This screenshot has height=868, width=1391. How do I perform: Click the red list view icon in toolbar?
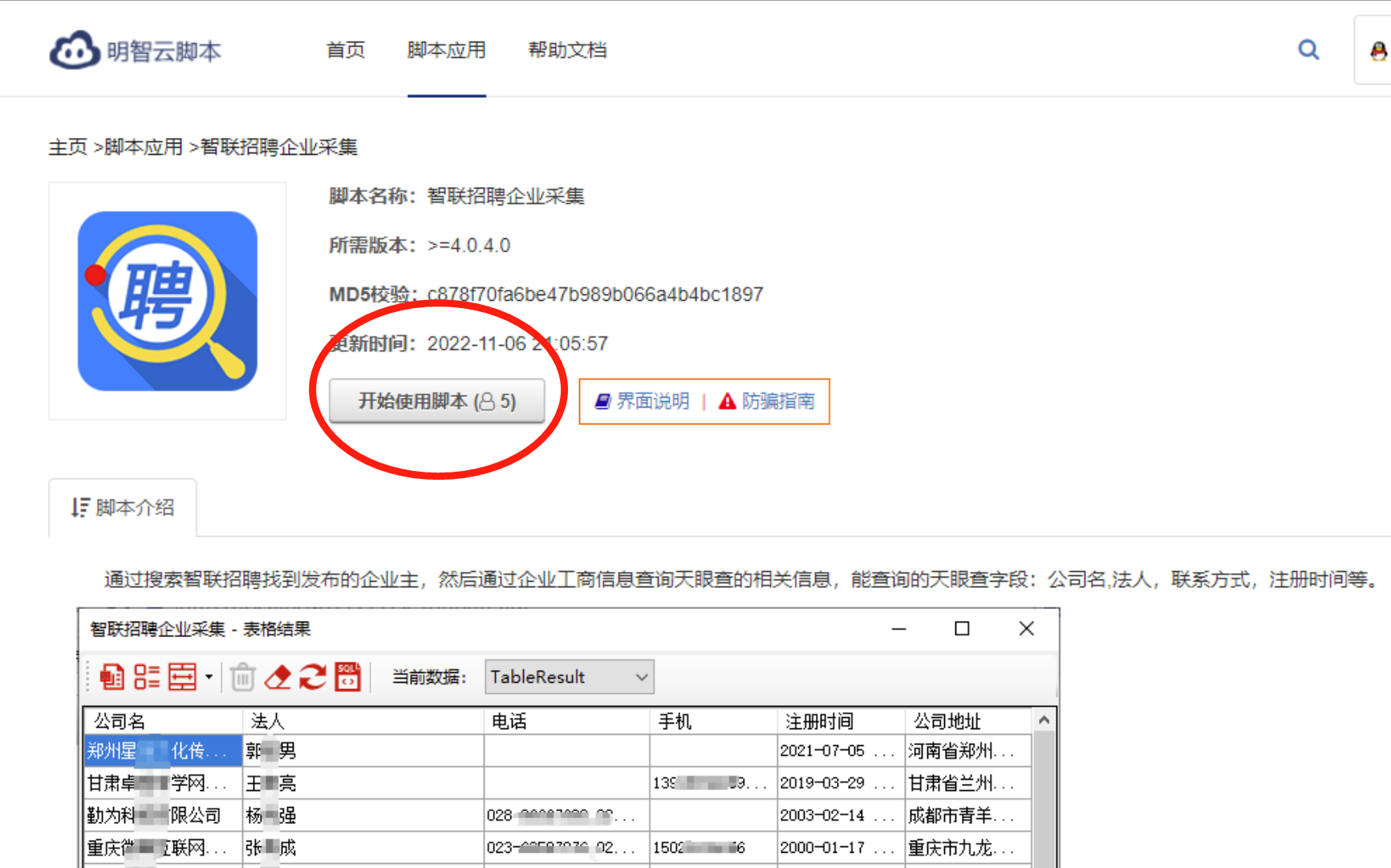[x=147, y=676]
